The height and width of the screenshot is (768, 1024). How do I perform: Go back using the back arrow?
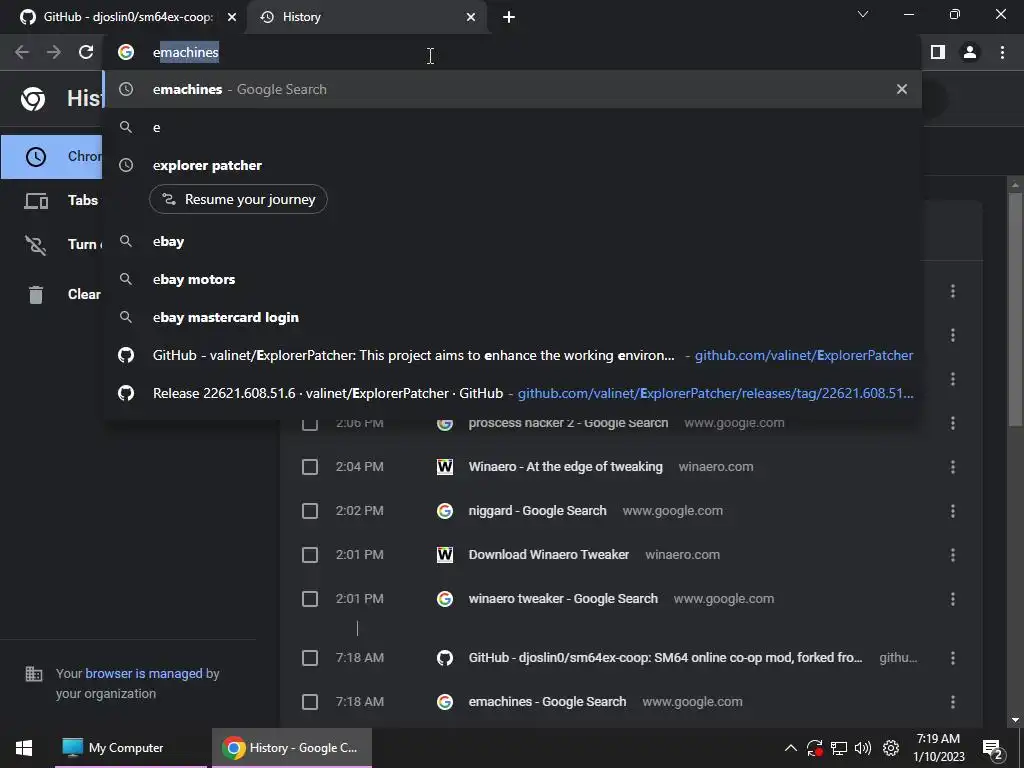tap(22, 52)
